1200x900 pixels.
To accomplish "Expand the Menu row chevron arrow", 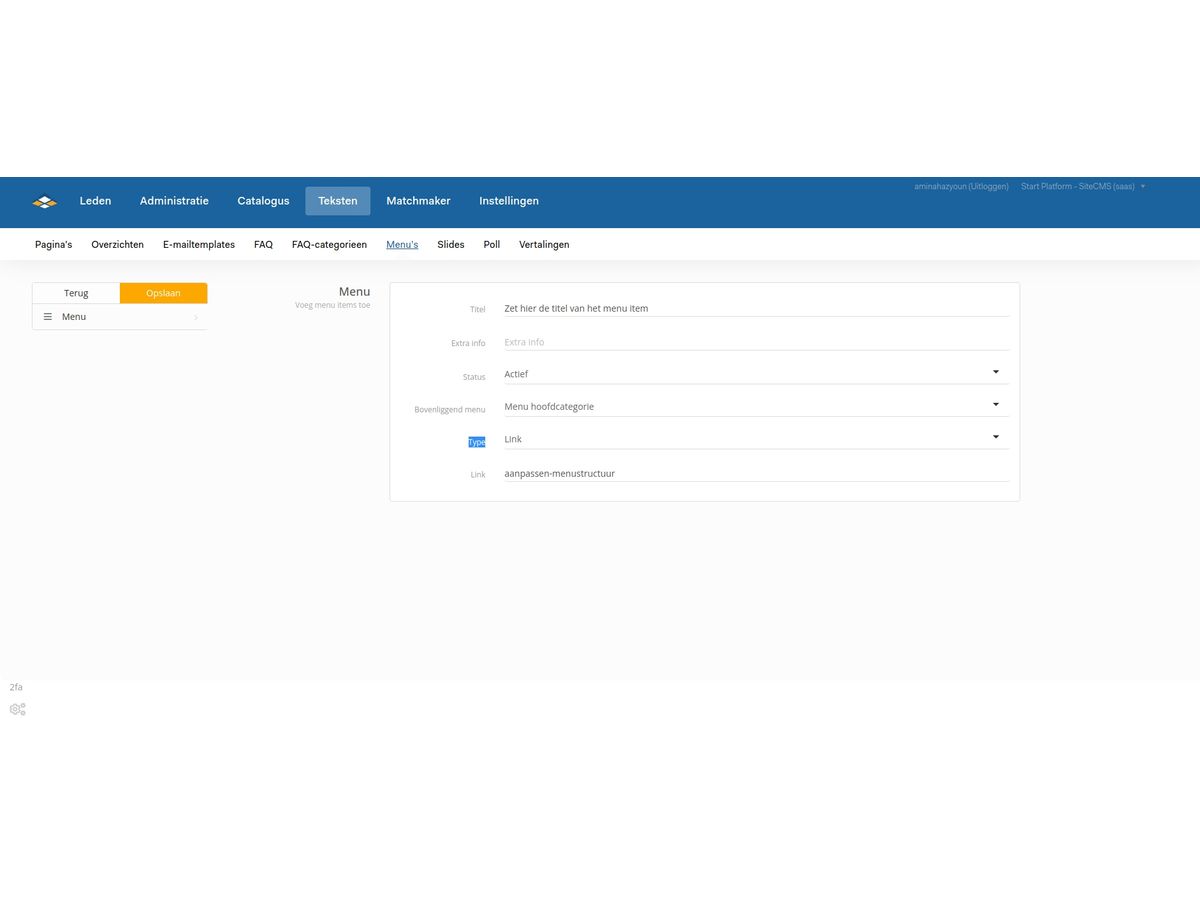I will point(196,317).
